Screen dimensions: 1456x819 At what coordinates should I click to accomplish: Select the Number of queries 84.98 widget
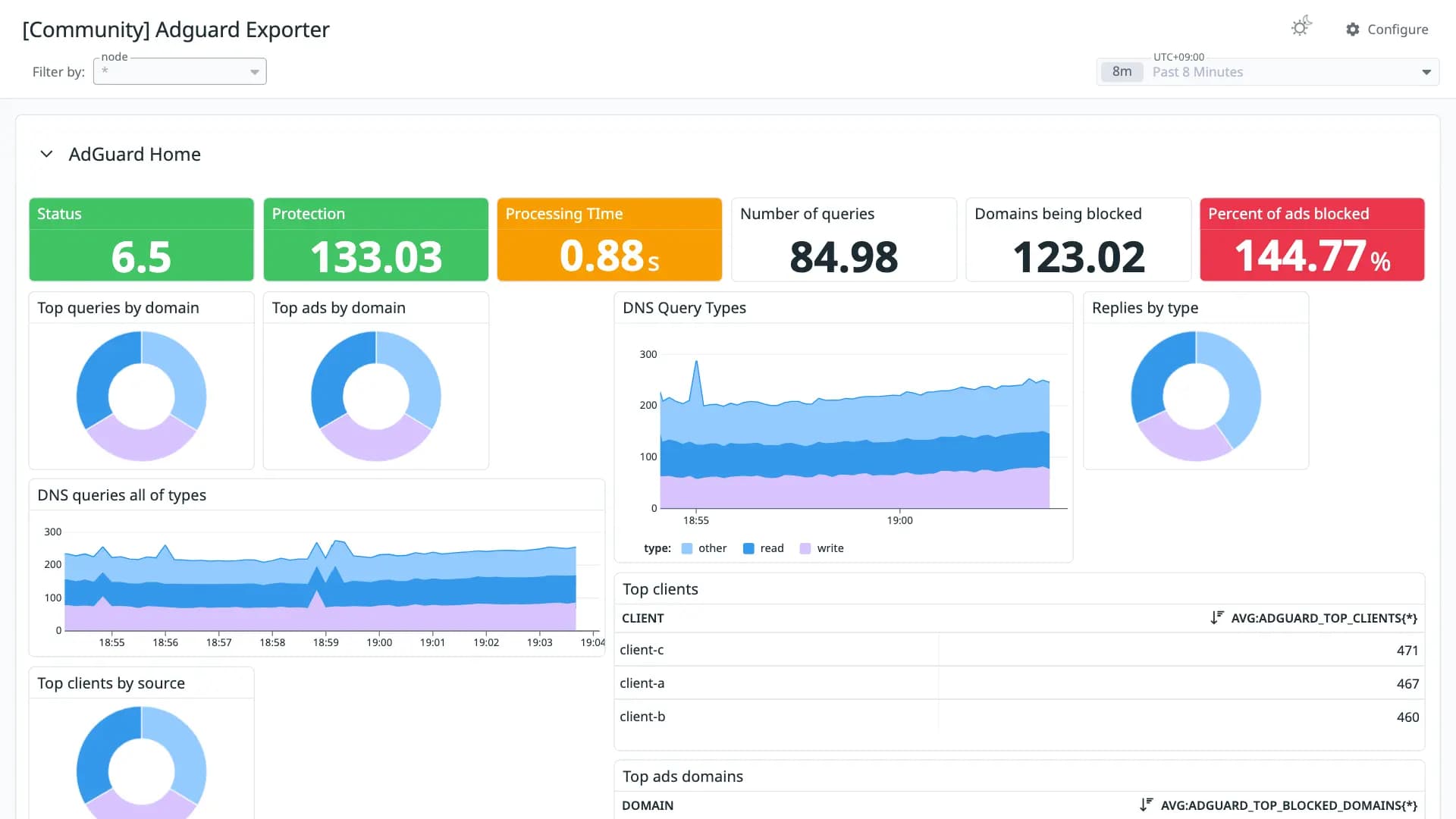[x=844, y=240]
